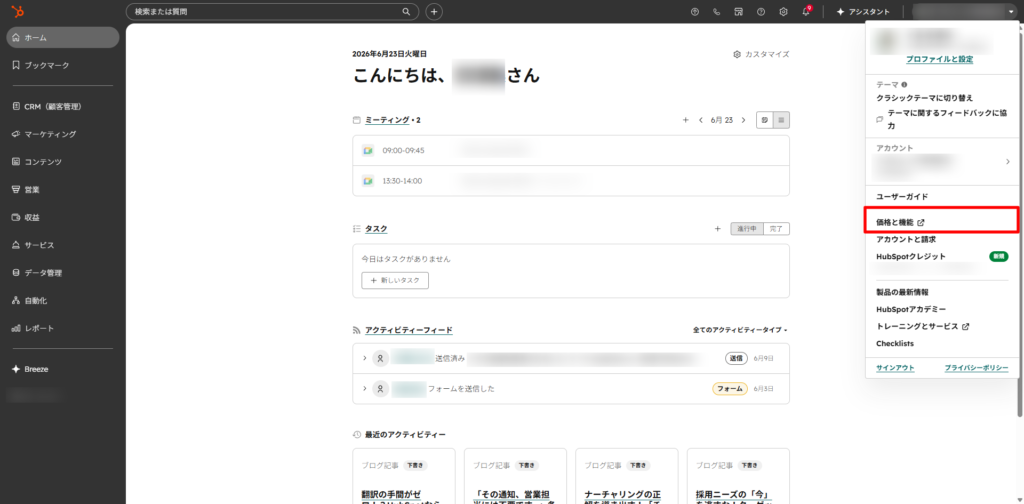Click the help question mark icon
1024x504 pixels.
(x=761, y=12)
